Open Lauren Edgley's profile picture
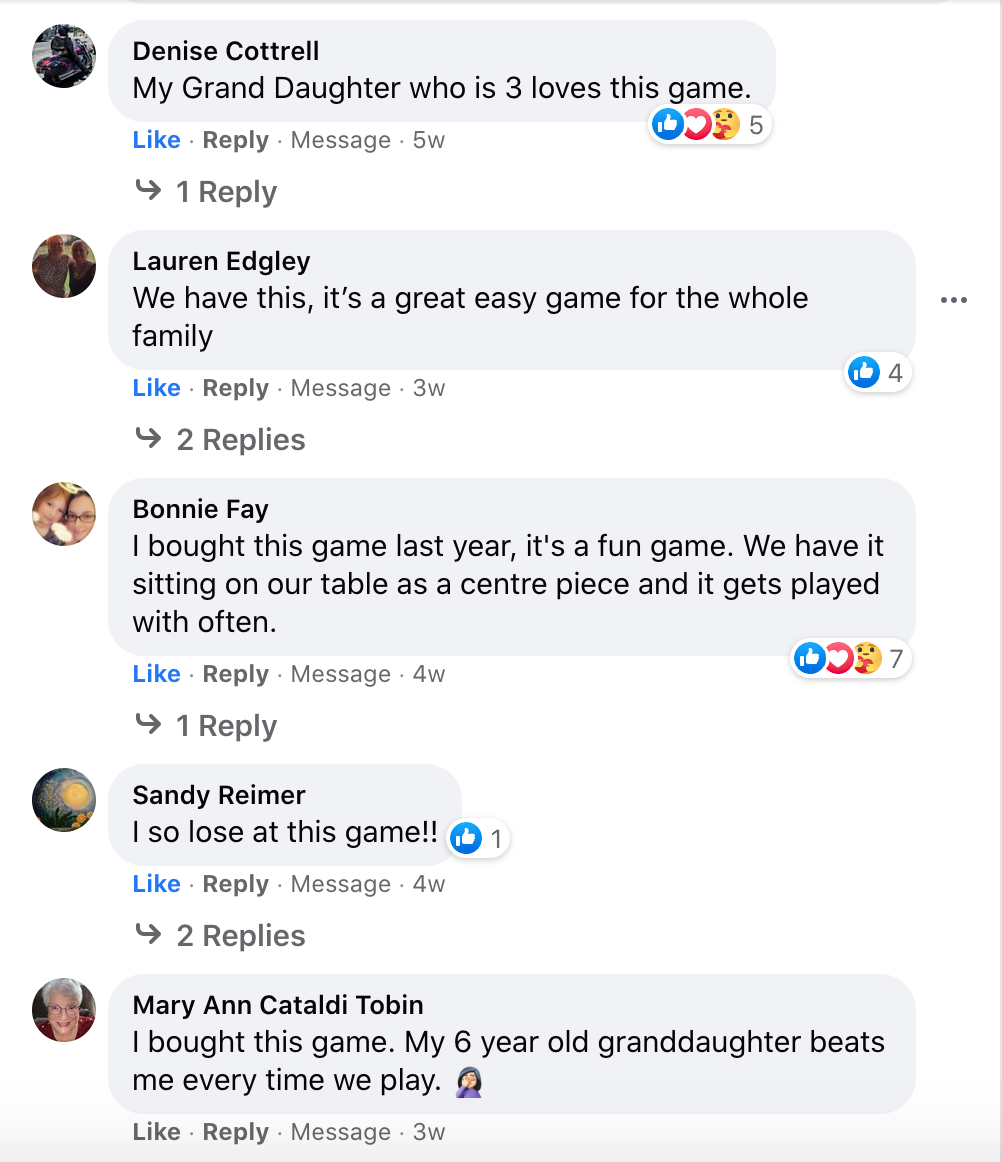Image resolution: width=1002 pixels, height=1162 pixels. [64, 266]
